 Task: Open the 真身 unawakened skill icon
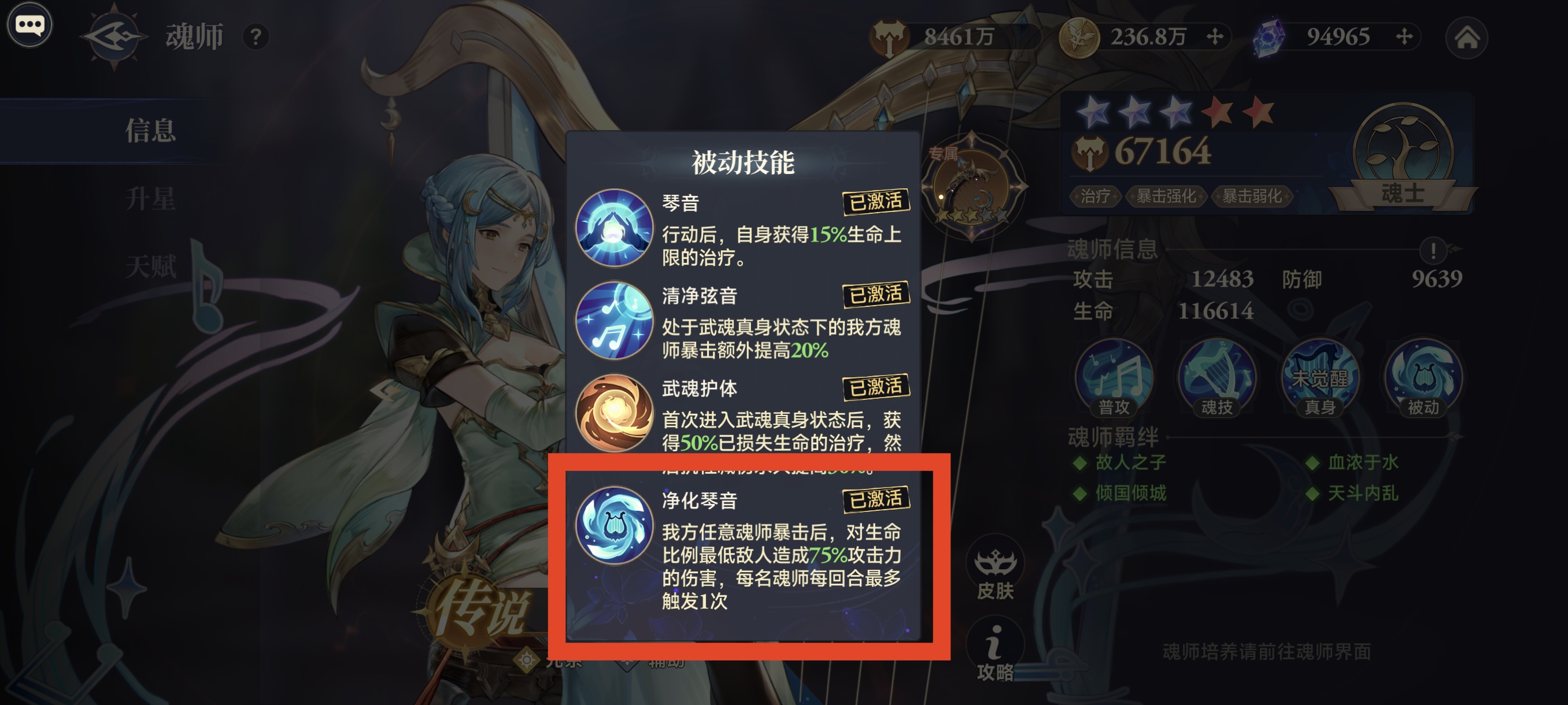[x=1319, y=378]
